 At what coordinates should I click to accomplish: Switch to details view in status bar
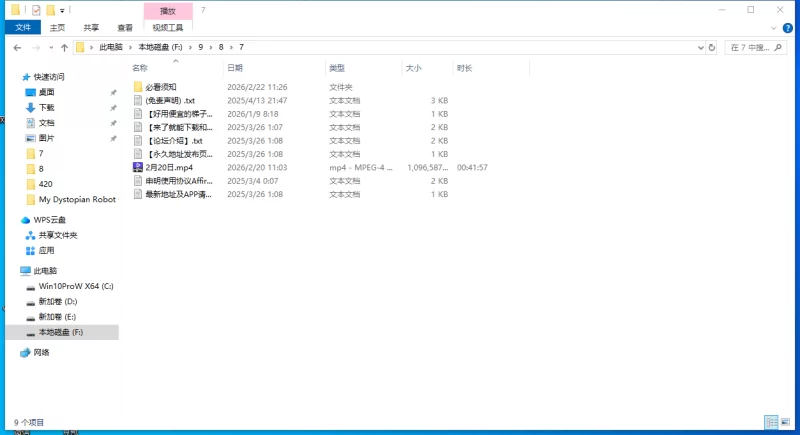(771, 422)
